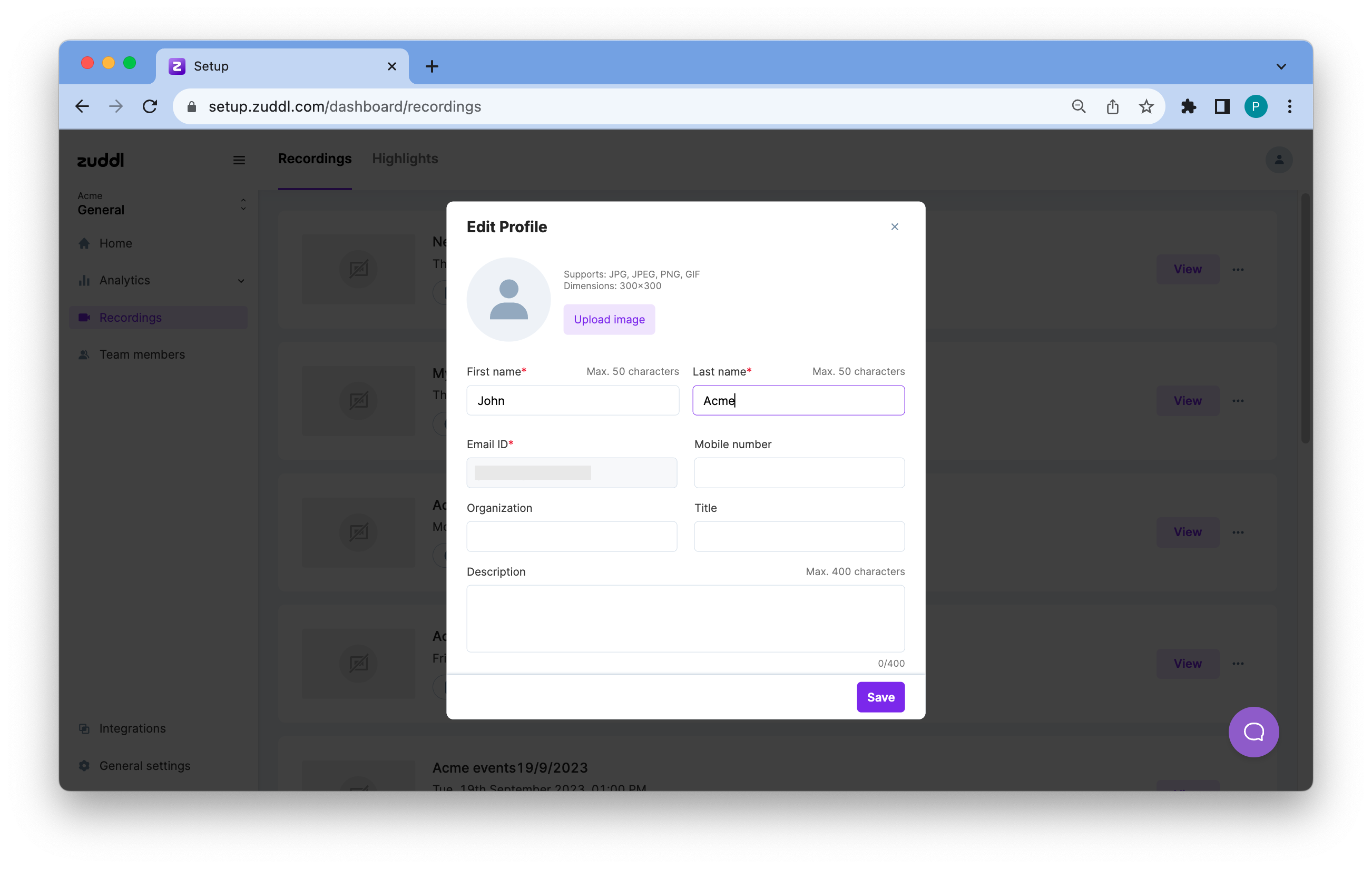Open the browser tab search chevron
1372x869 pixels.
tap(1281, 67)
